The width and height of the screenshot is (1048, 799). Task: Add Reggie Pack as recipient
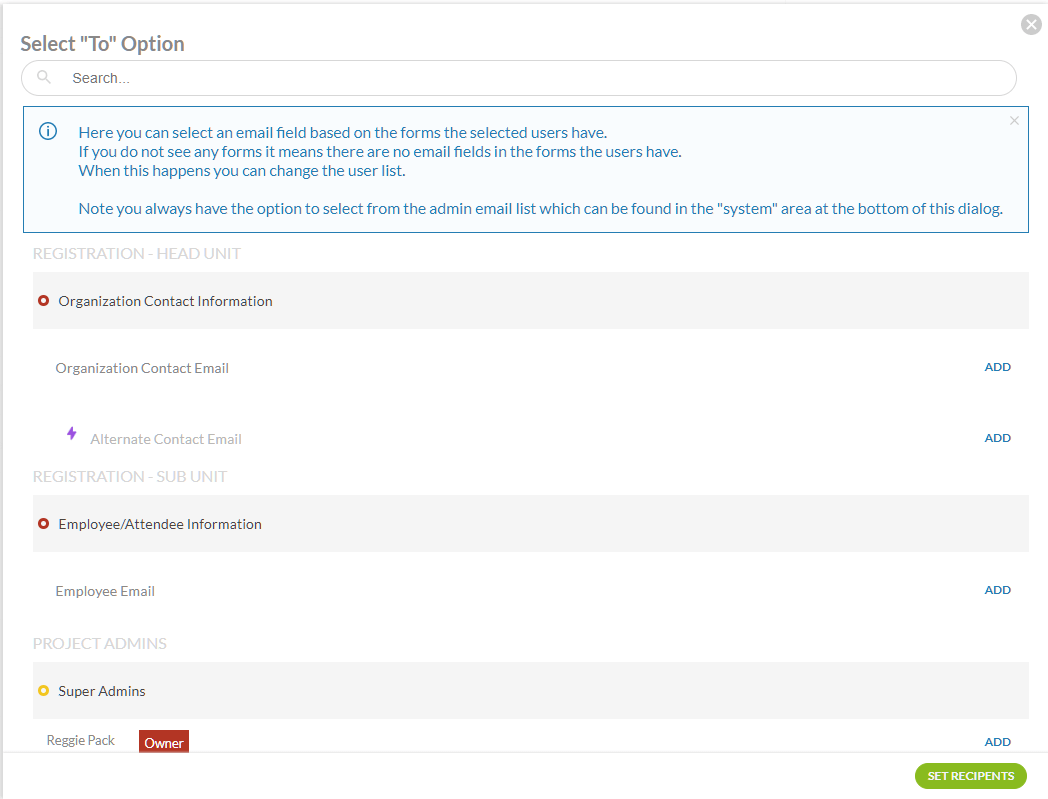997,742
